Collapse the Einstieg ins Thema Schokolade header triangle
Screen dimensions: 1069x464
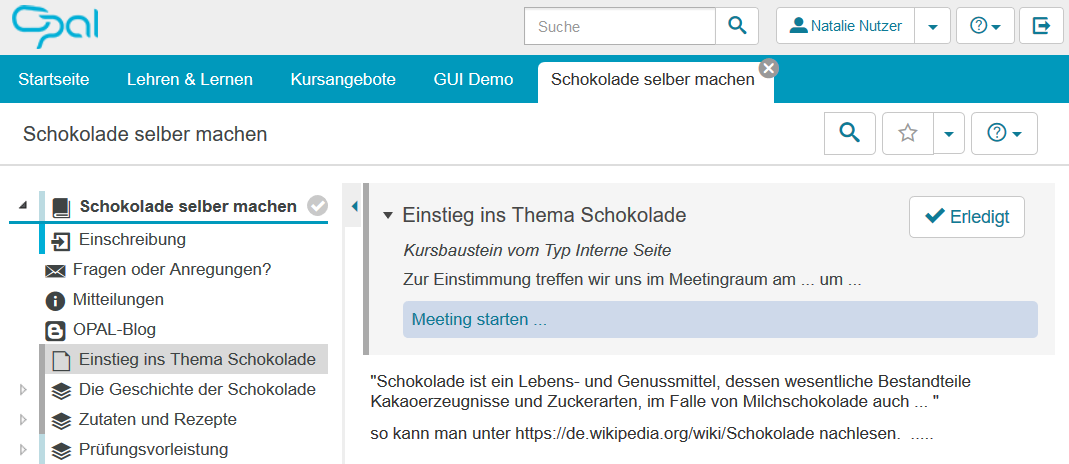(x=388, y=215)
